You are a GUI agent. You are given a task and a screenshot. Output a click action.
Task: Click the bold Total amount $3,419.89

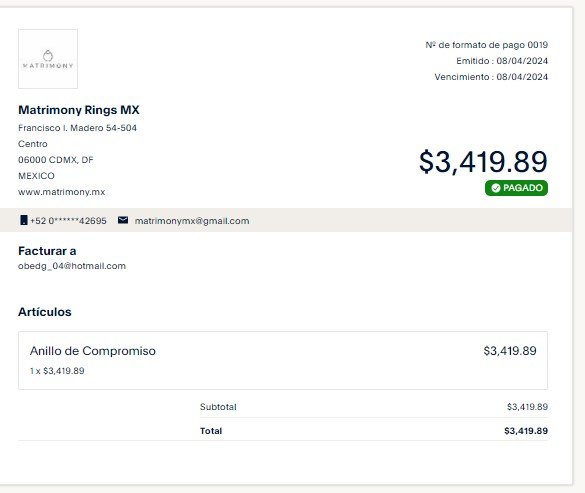pos(526,431)
